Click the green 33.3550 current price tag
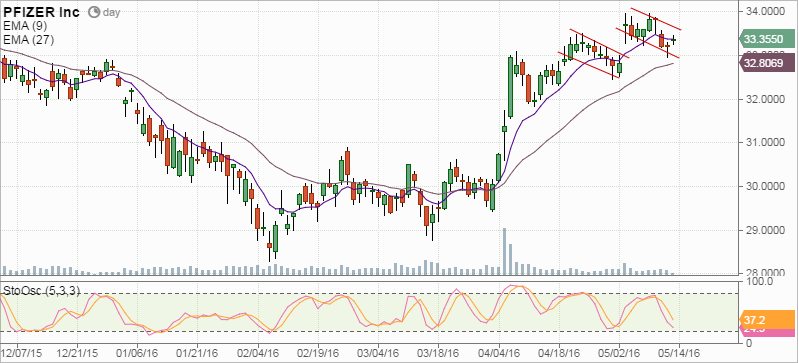The image size is (798, 363). tap(766, 39)
